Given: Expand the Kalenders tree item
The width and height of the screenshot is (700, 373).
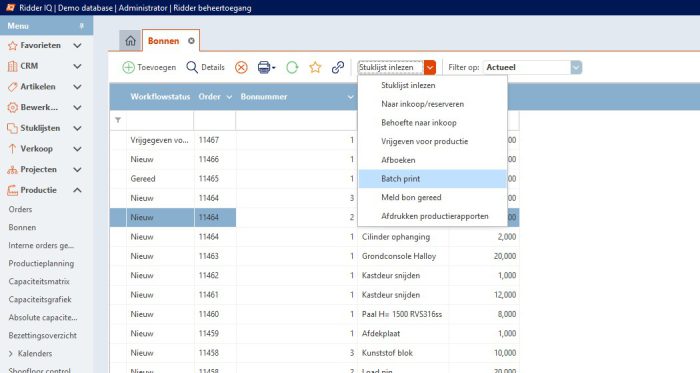Looking at the screenshot, I should [x=11, y=353].
